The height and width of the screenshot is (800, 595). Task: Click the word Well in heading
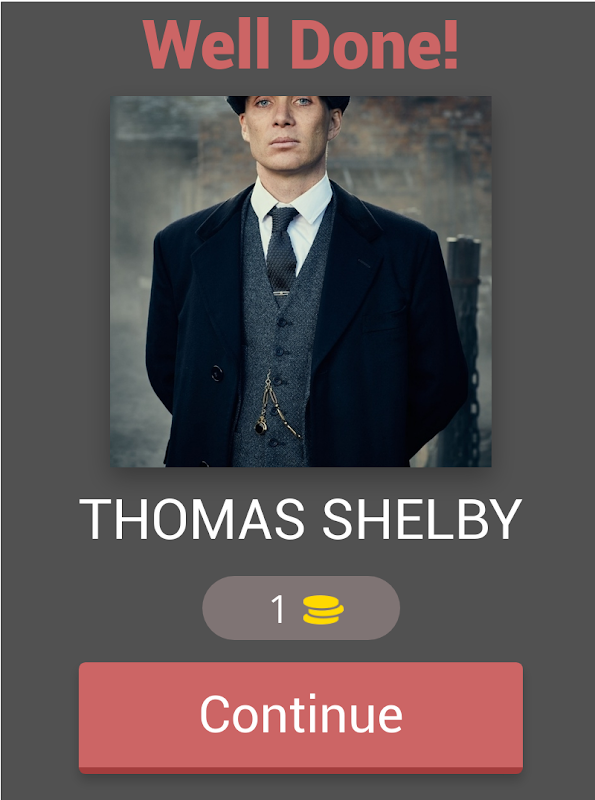coord(206,45)
